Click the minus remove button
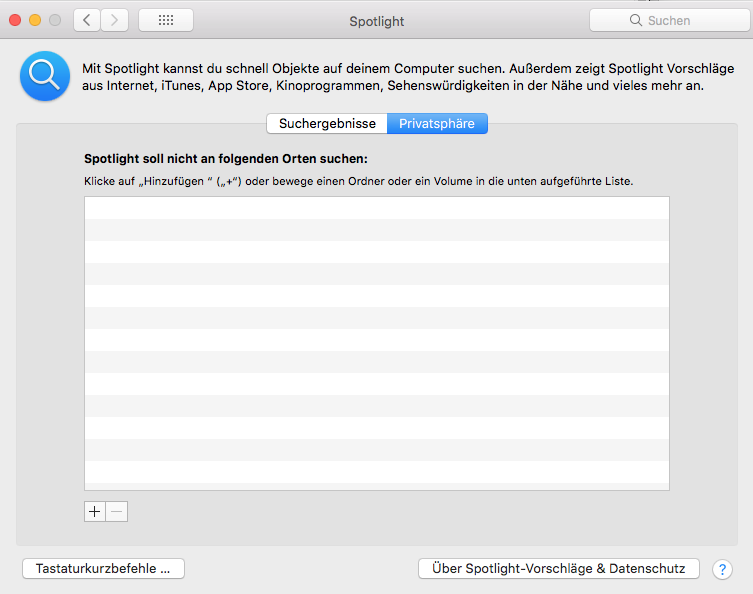Viewport: 753px width, 594px height. pos(117,511)
